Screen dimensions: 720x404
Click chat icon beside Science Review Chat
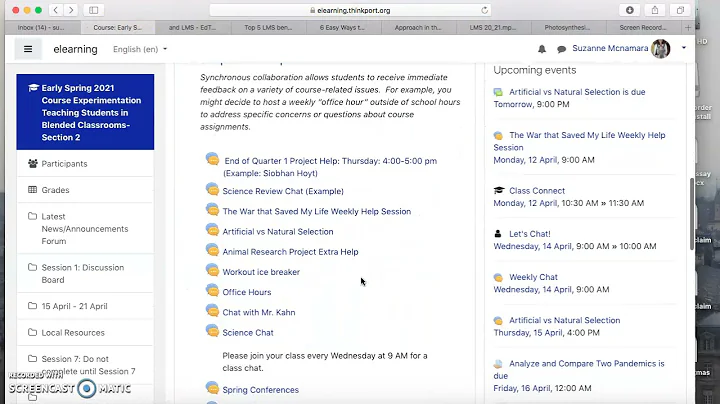pos(212,189)
